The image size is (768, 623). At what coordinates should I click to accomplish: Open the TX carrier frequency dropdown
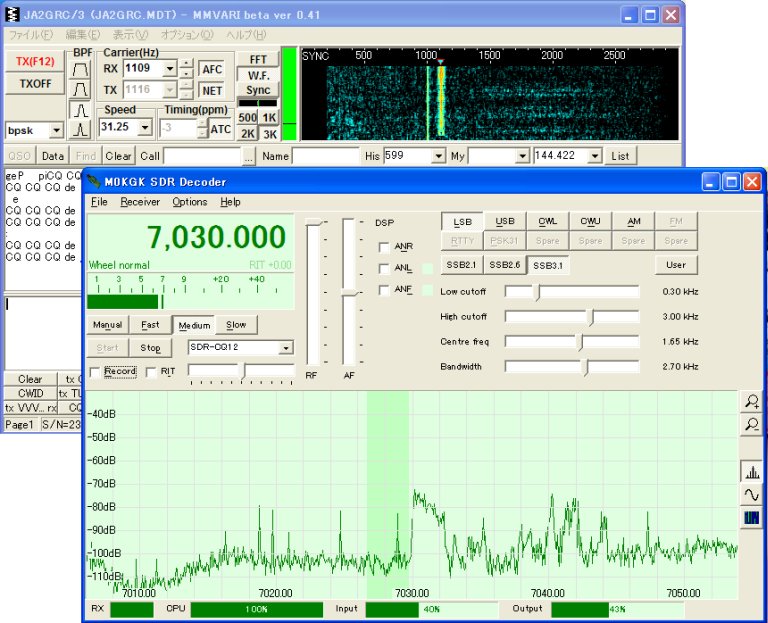coord(169,90)
